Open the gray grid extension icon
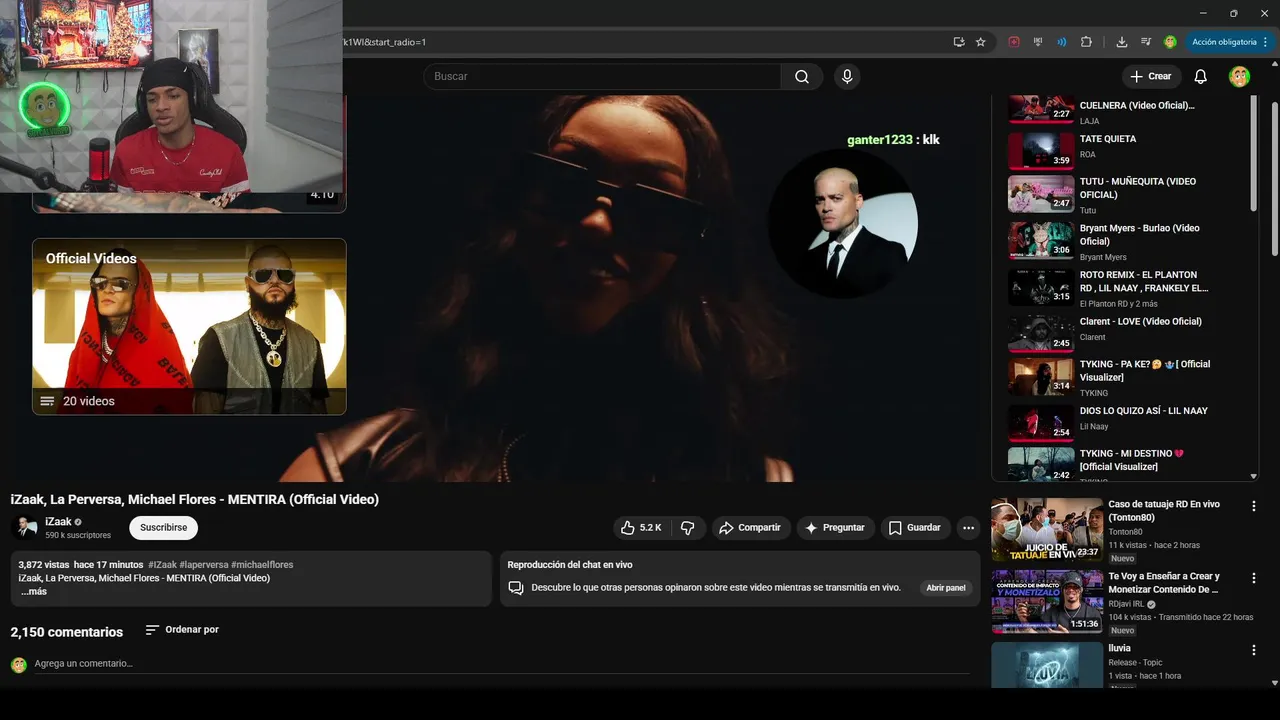Viewport: 1280px width, 720px height. point(1038,42)
